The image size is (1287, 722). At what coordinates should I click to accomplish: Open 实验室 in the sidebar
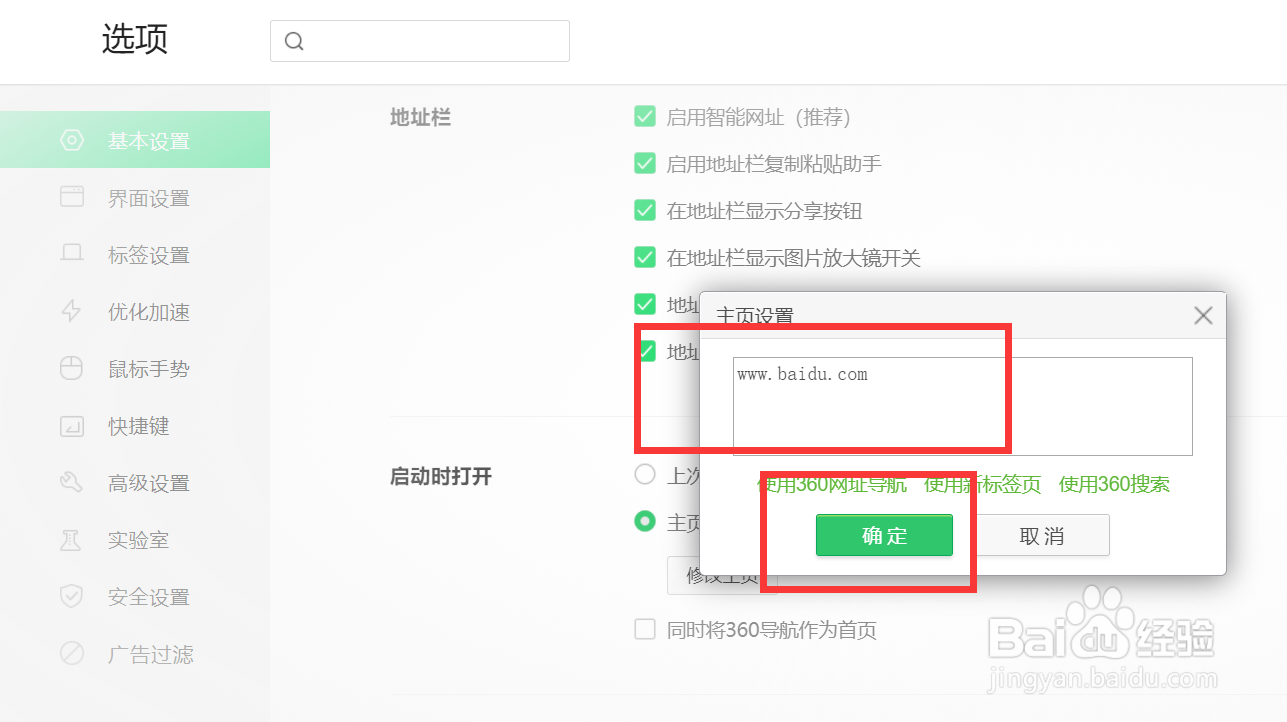coord(135,540)
